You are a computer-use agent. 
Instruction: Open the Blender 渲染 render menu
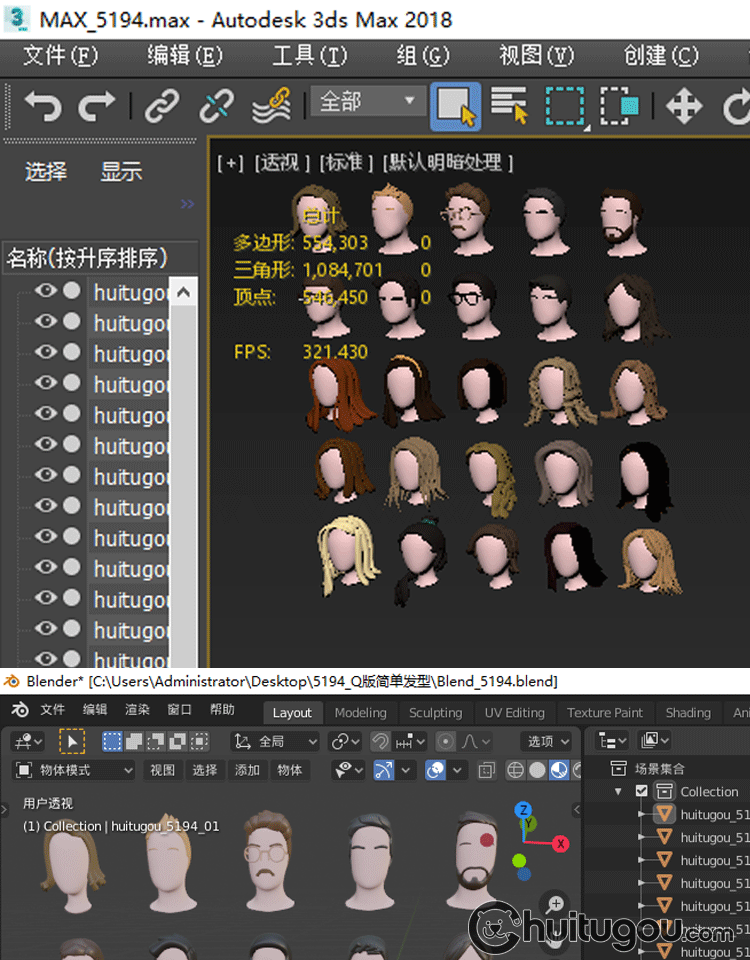tap(137, 710)
